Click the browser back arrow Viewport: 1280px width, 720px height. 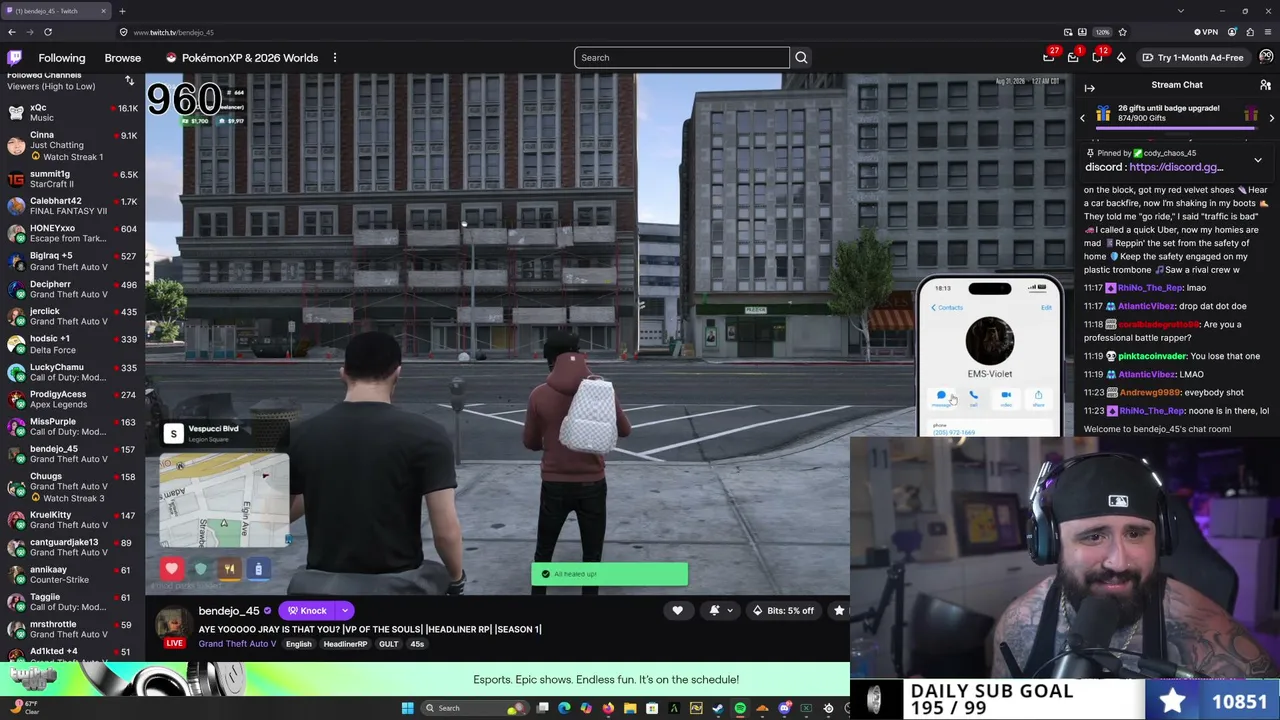point(12,32)
